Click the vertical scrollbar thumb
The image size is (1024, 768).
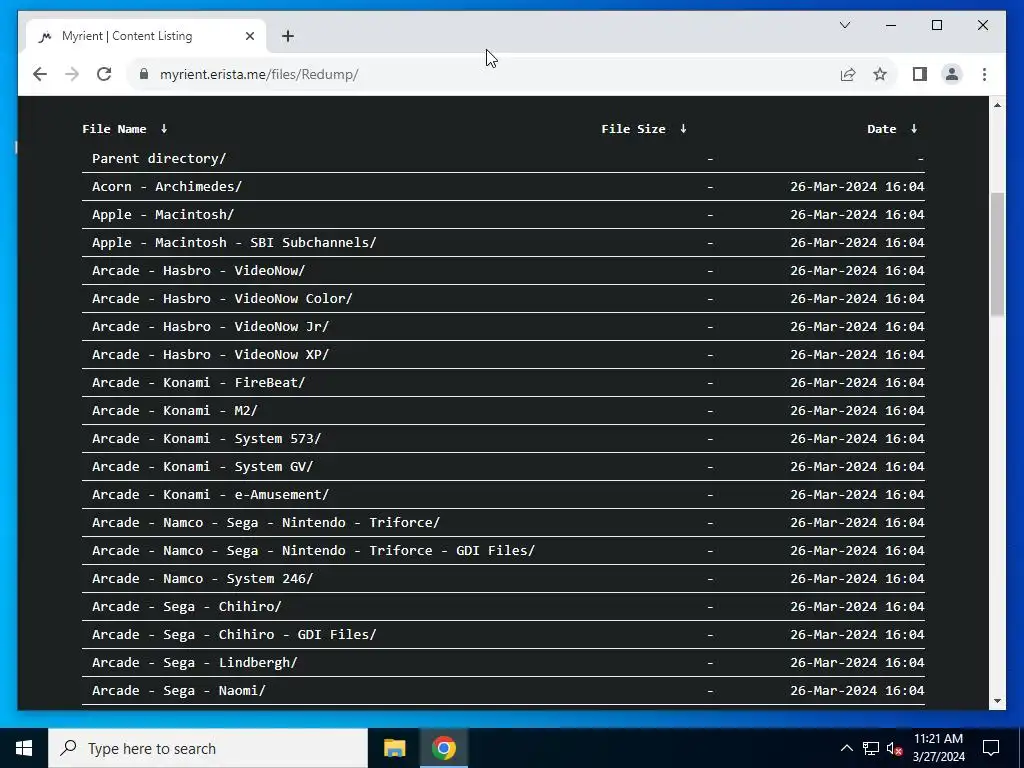997,255
